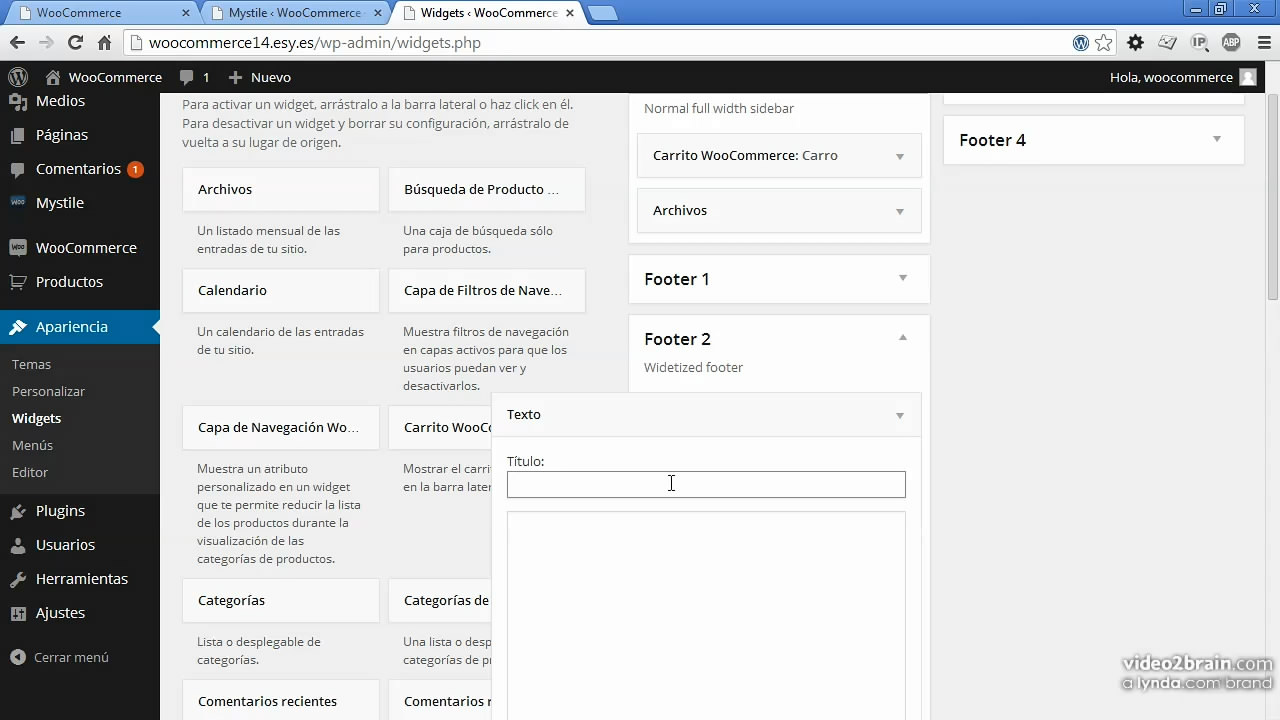
Task: Open the Menús submenu item
Action: 32,446
